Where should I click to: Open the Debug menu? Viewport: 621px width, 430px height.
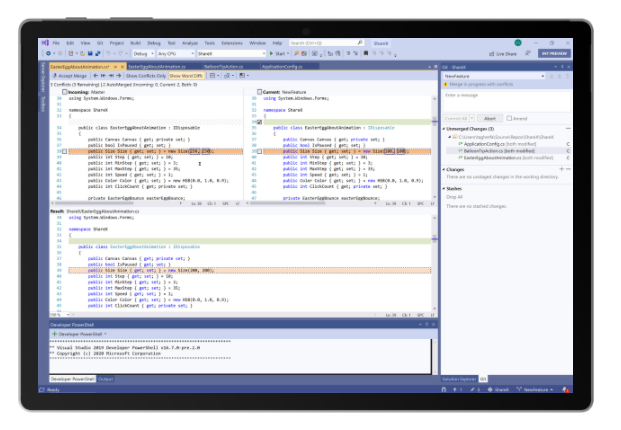tap(154, 43)
